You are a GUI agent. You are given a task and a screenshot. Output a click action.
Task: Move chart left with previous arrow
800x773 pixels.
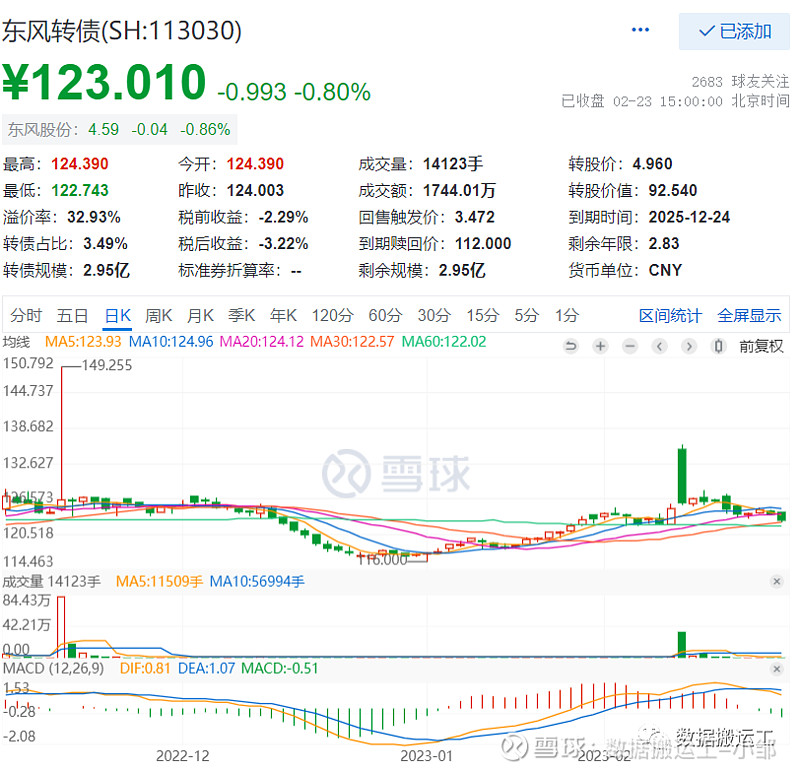(659, 346)
